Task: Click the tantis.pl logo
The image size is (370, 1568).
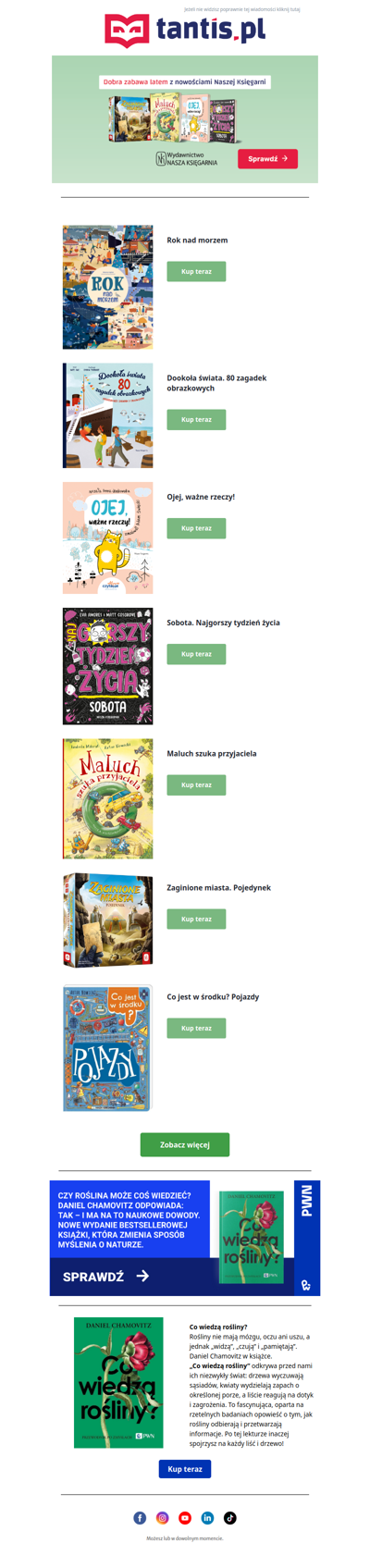Action: point(185,31)
